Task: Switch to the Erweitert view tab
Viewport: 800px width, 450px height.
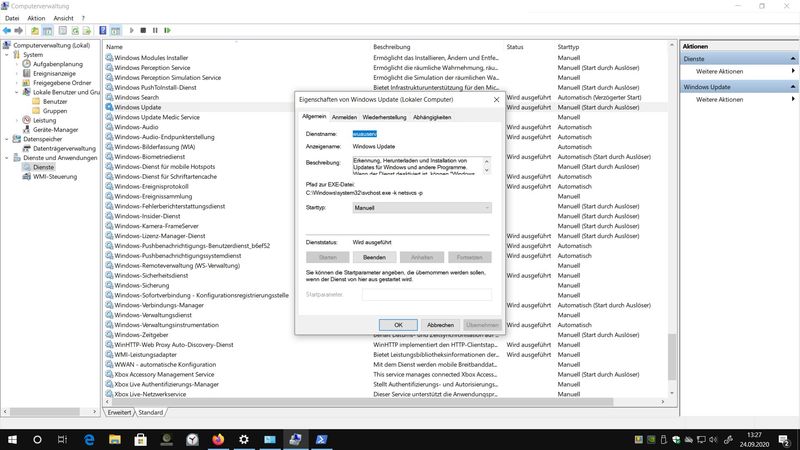Action: coord(119,412)
